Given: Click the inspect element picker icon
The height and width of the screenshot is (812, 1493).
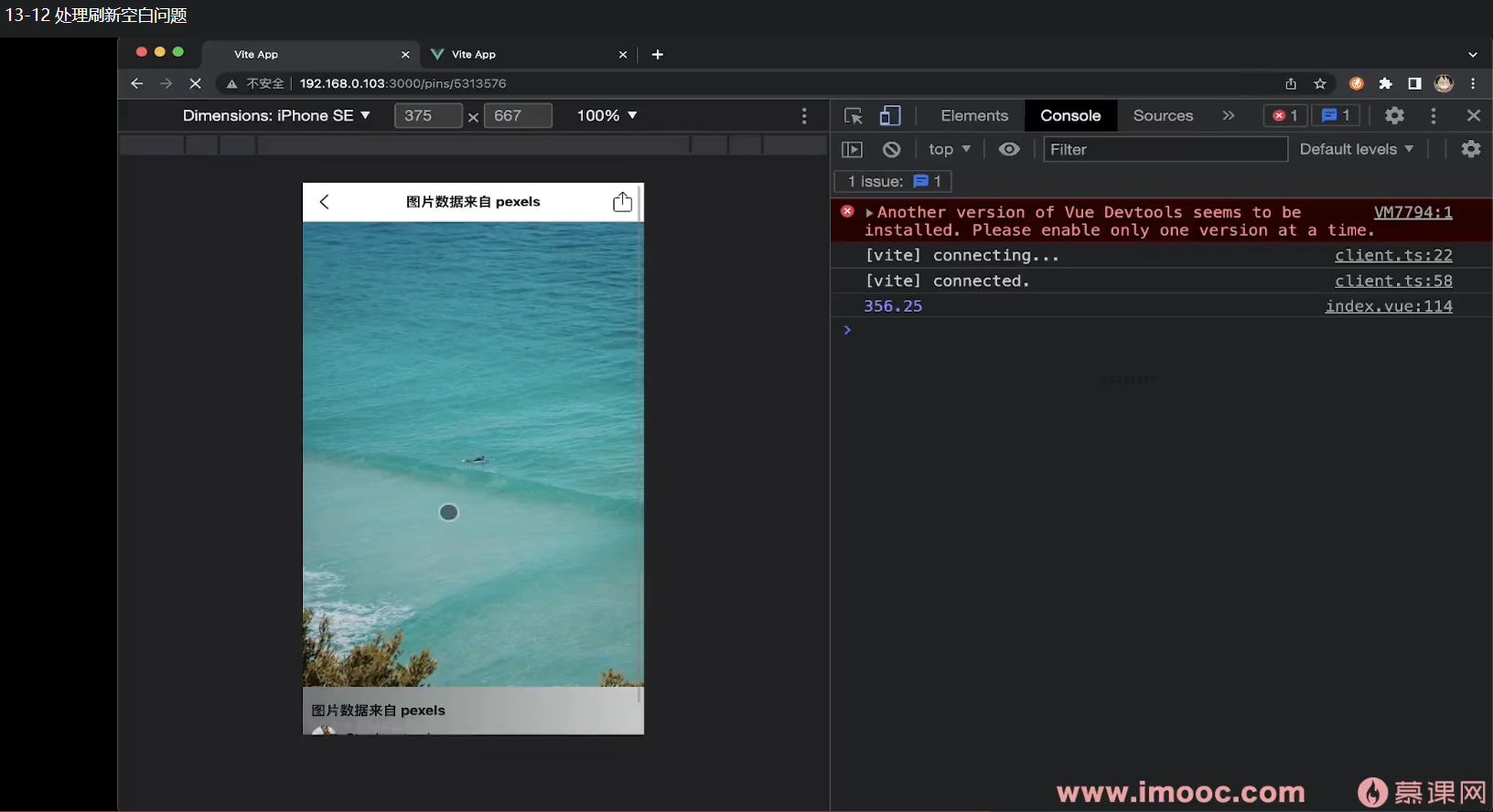Looking at the screenshot, I should tap(853, 116).
